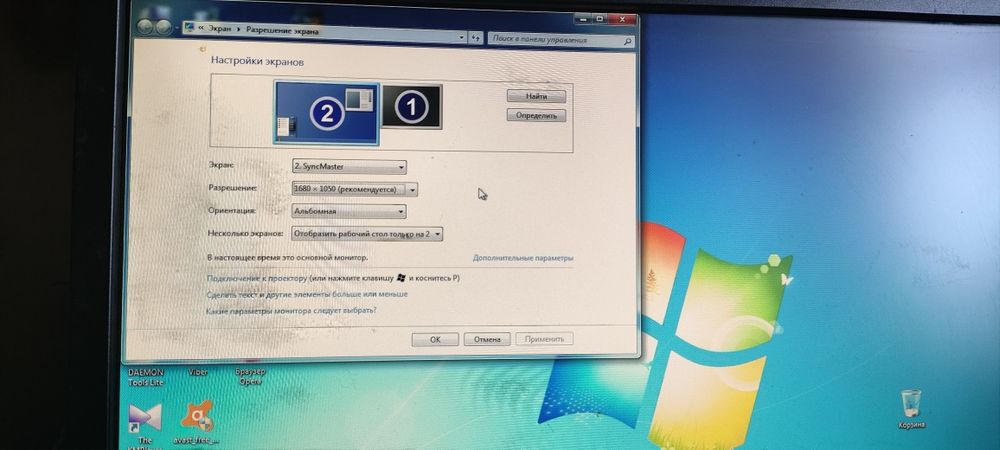Select monitor 1 in the display preview
1000x450 pixels.
tap(412, 107)
